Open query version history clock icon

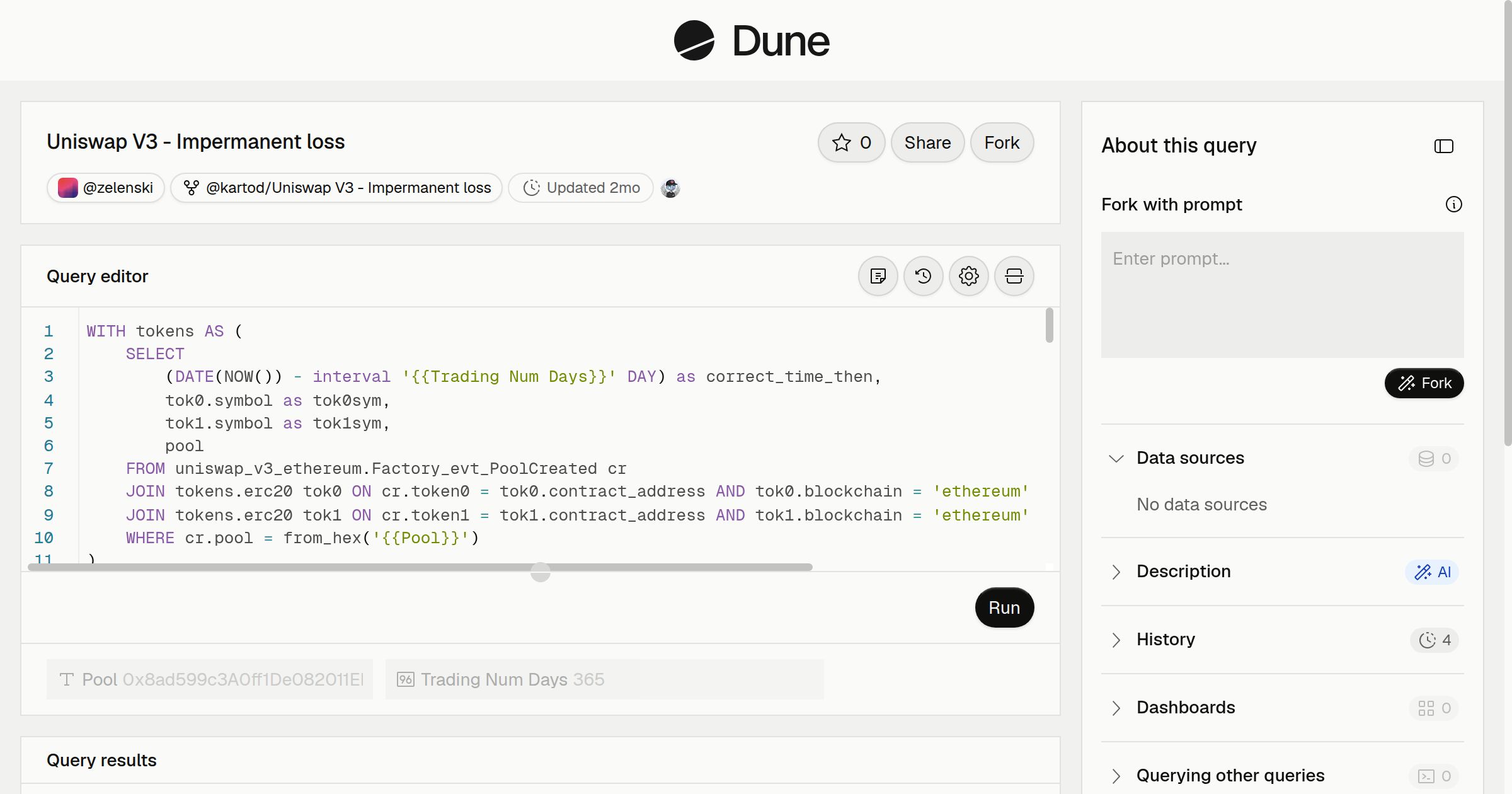point(923,276)
